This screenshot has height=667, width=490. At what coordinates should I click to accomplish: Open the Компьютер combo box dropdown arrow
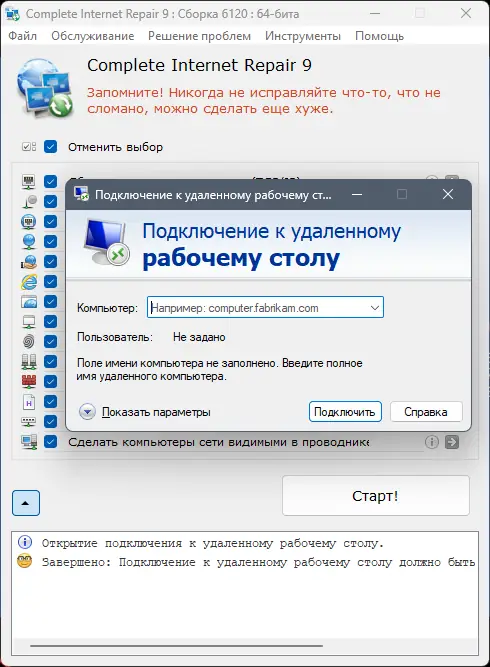pos(375,308)
